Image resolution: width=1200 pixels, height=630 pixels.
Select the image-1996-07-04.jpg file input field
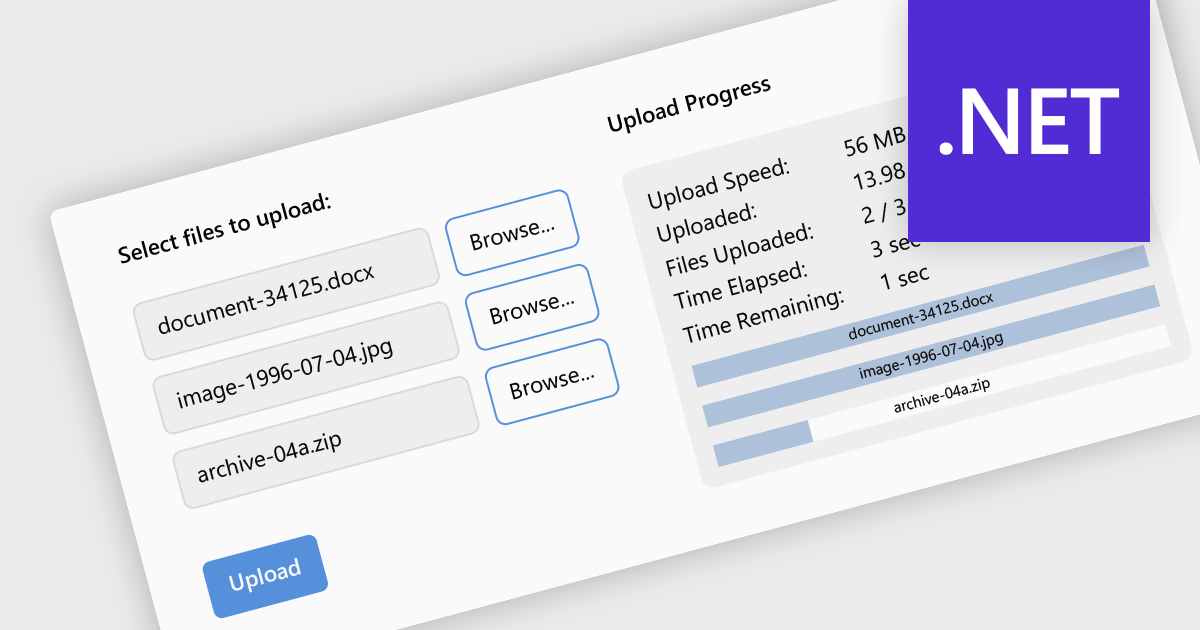click(x=305, y=368)
